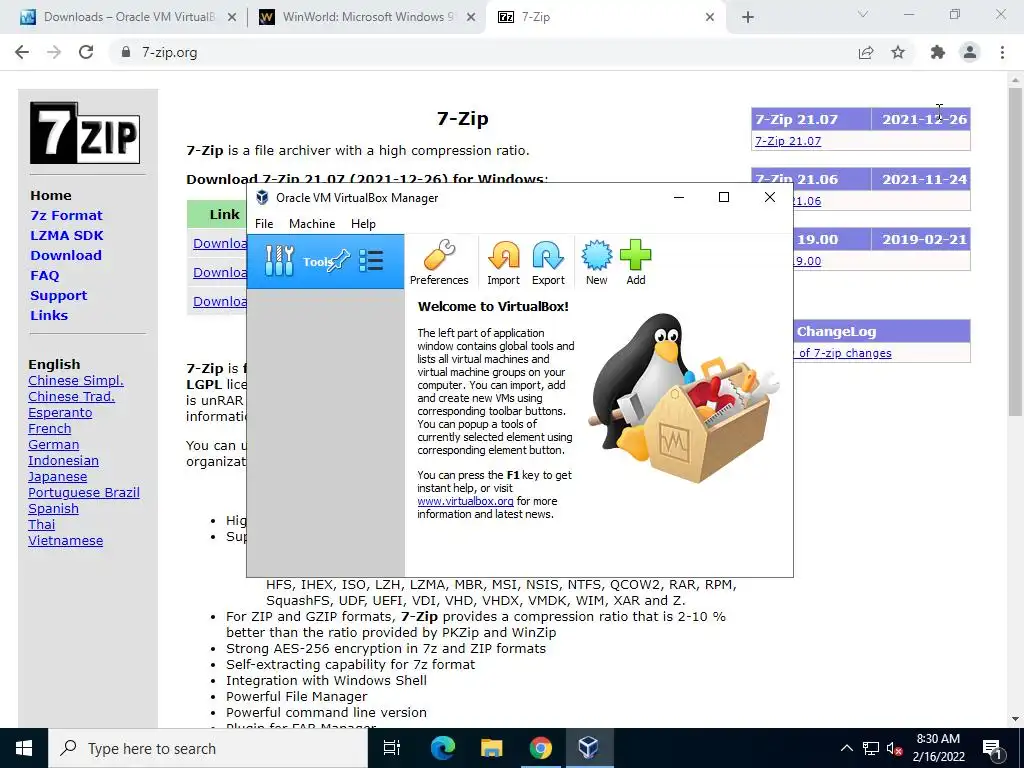
Task: Switch to Downloads Oracle VM VirtualBox tab
Action: pyautogui.click(x=129, y=17)
